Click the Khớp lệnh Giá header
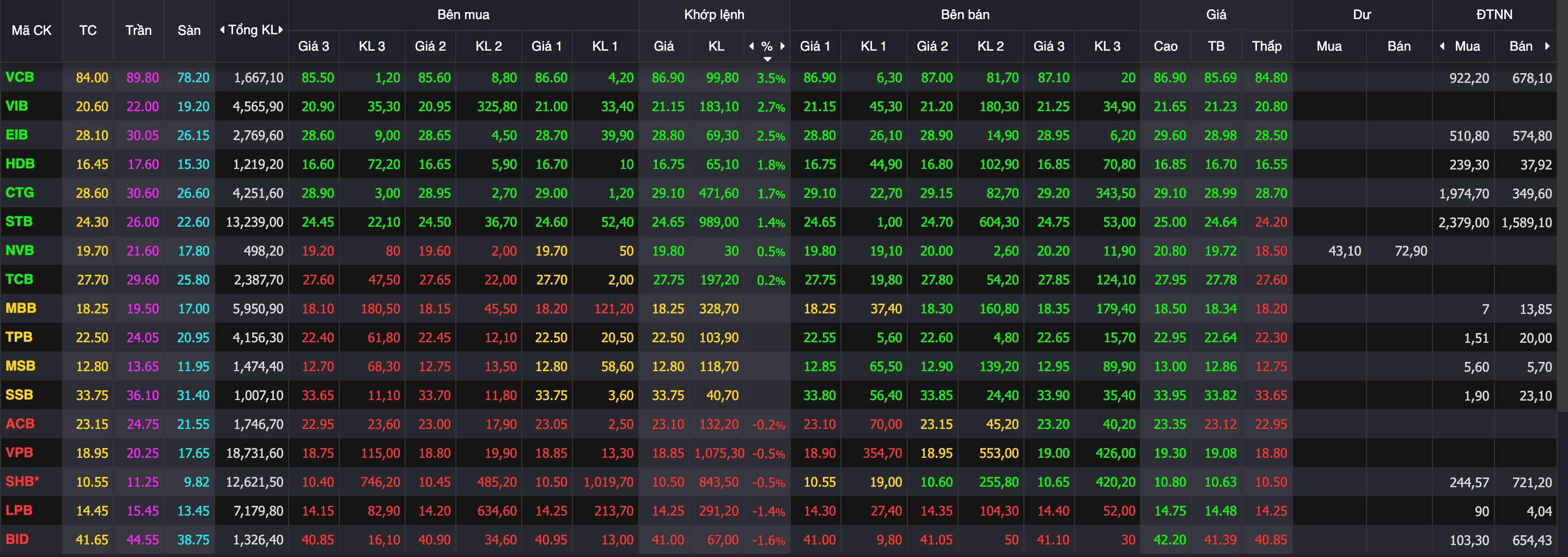 [x=663, y=46]
